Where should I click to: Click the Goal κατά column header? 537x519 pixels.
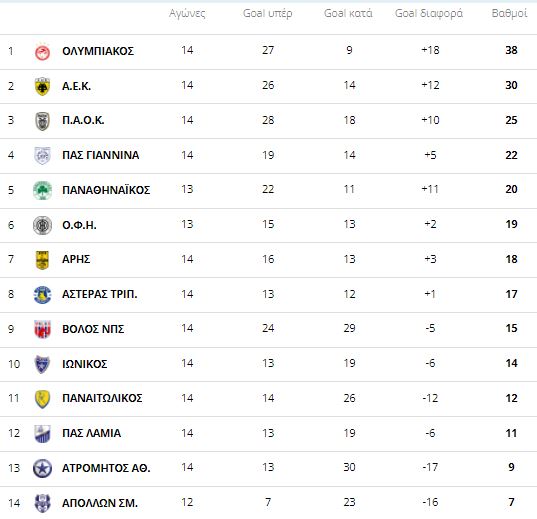[348, 13]
